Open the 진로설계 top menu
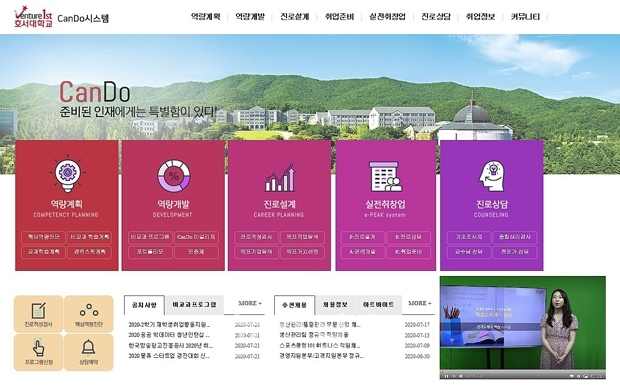 point(295,17)
